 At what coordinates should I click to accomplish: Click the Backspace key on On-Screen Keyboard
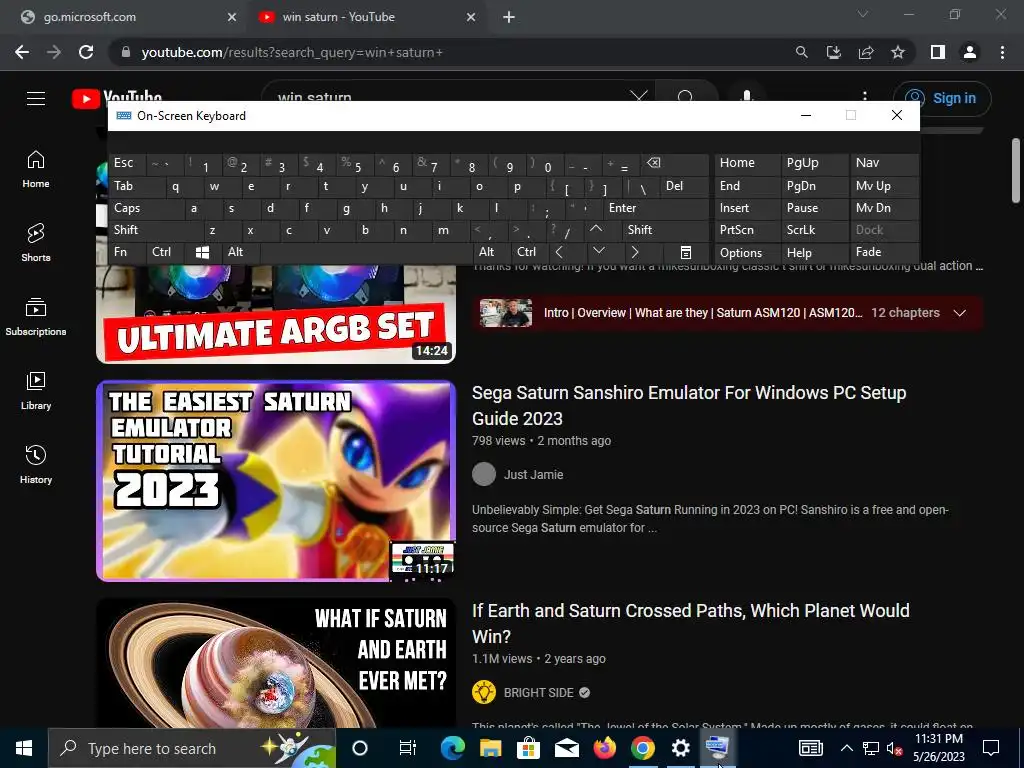675,163
